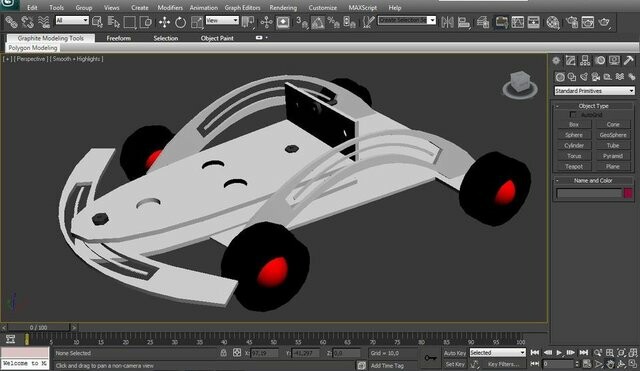Collapse the Object Type rollout

(x=593, y=106)
